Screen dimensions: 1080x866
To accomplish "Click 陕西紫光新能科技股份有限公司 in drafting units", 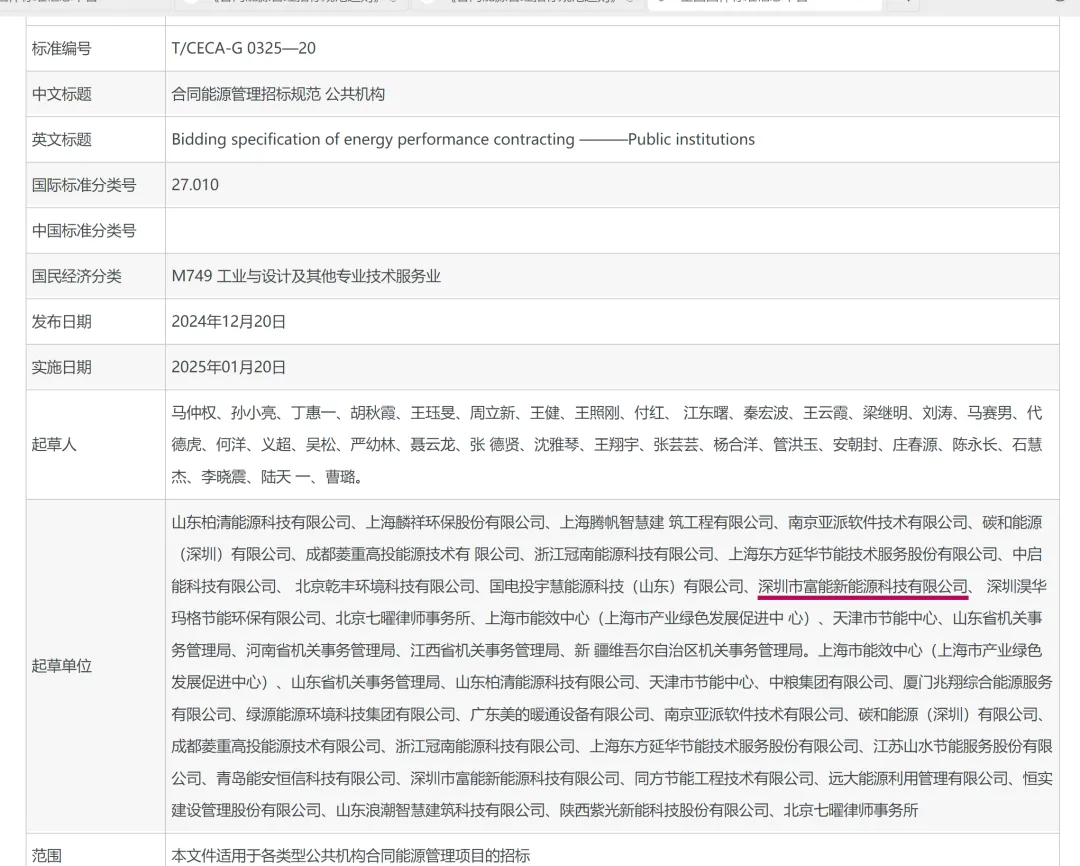I will (664, 810).
